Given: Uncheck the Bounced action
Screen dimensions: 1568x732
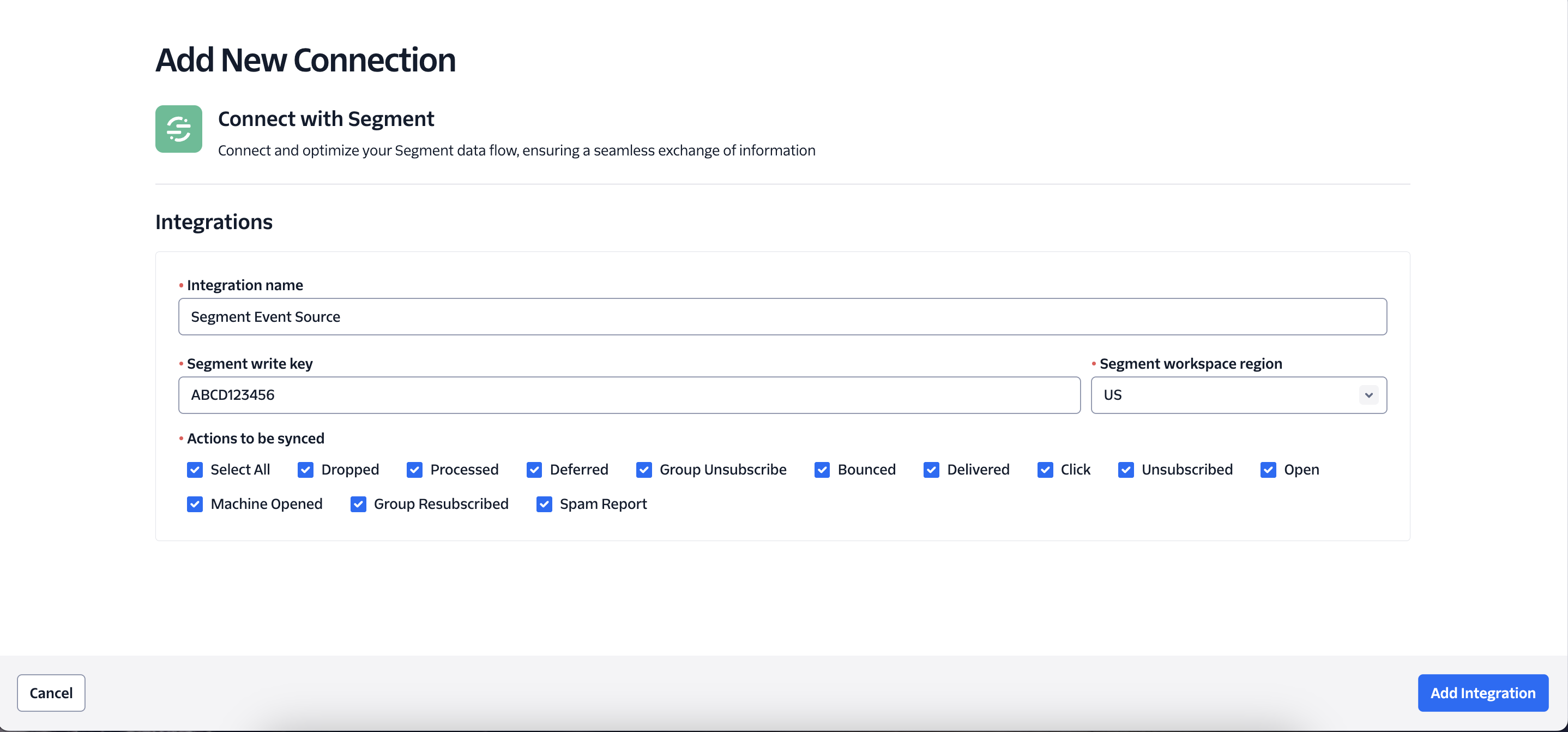Looking at the screenshot, I should pos(822,470).
